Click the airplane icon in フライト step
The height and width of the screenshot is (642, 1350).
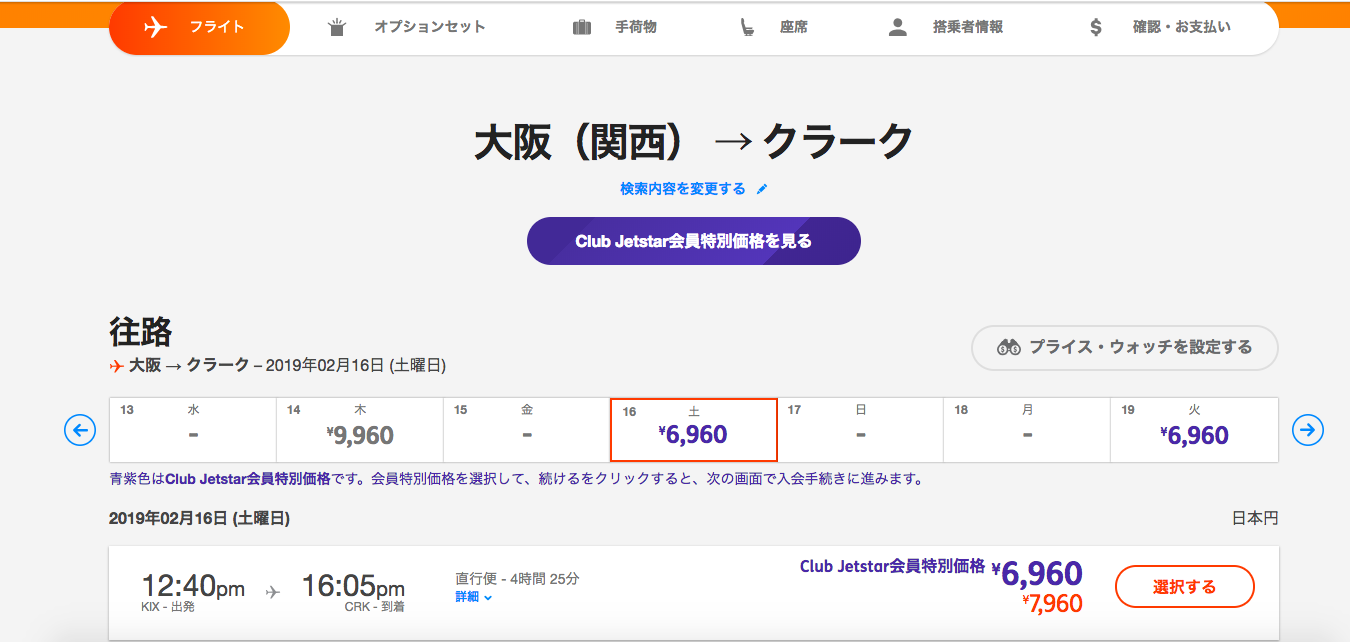(x=155, y=27)
